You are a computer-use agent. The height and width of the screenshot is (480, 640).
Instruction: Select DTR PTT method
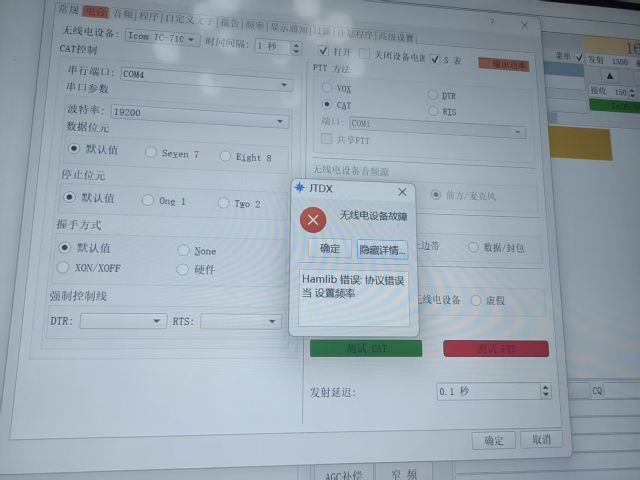pyautogui.click(x=433, y=95)
